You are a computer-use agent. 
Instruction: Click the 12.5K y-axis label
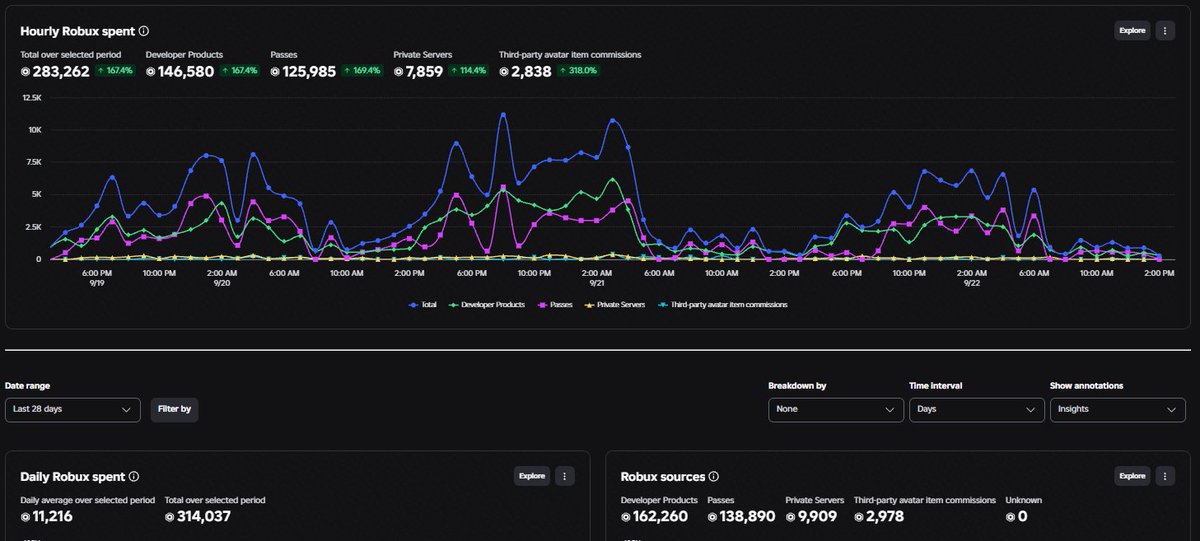click(x=32, y=98)
